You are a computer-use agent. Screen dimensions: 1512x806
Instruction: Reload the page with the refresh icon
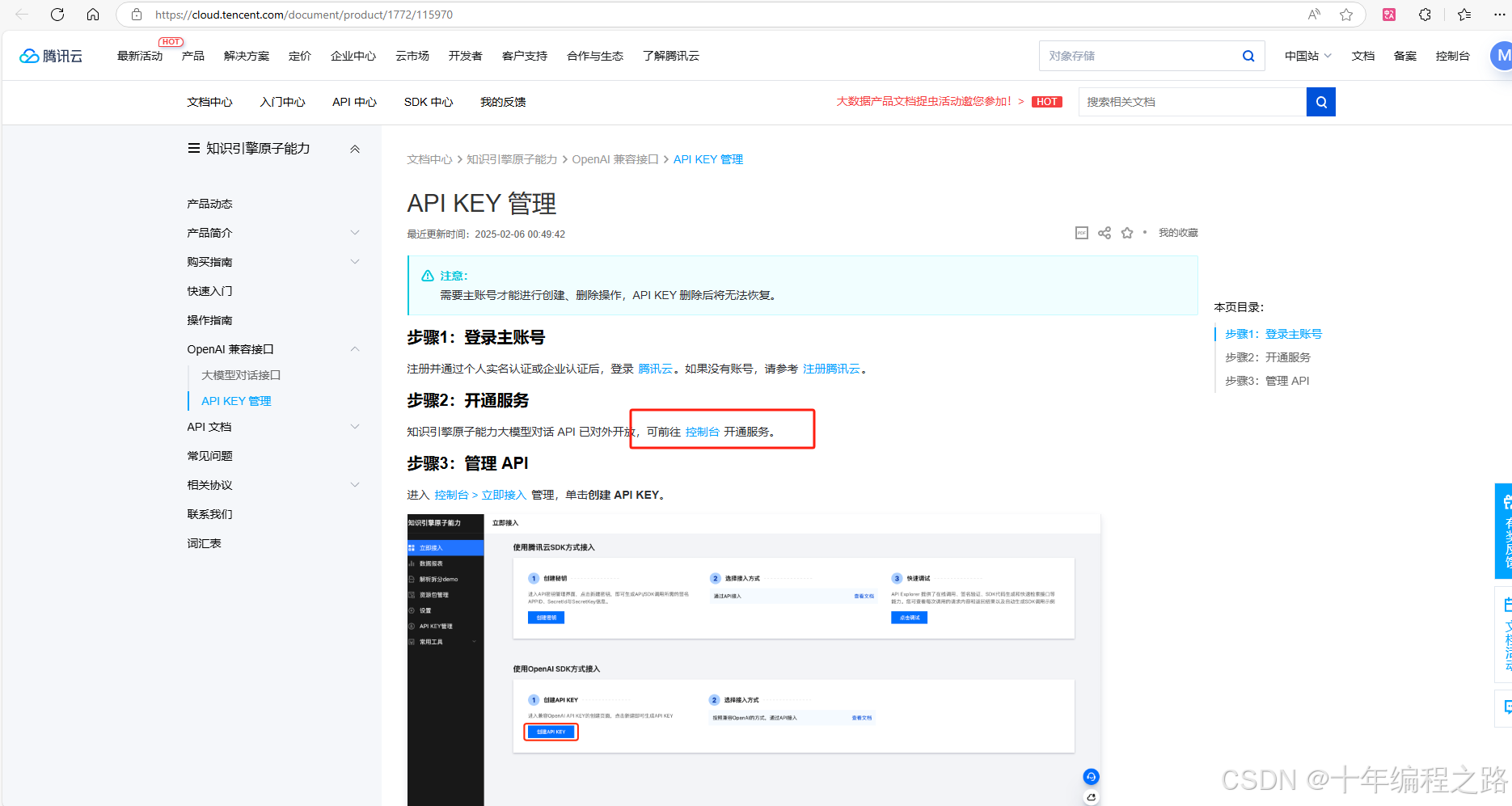tap(57, 15)
